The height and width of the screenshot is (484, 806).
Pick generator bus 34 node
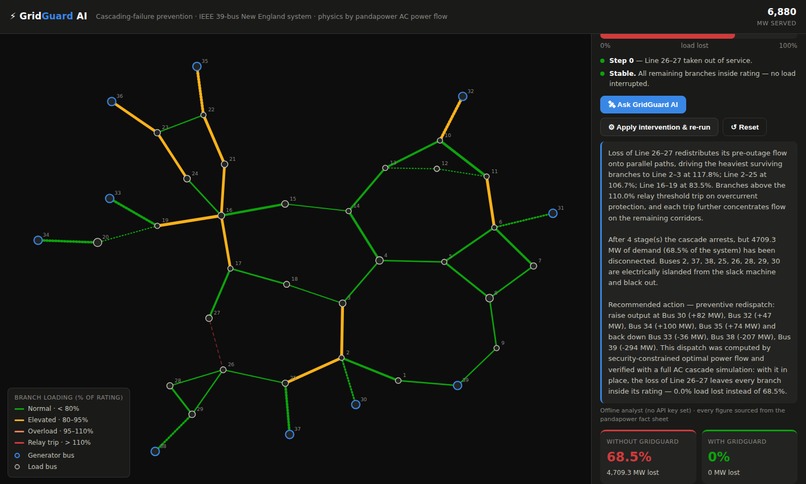click(38, 240)
